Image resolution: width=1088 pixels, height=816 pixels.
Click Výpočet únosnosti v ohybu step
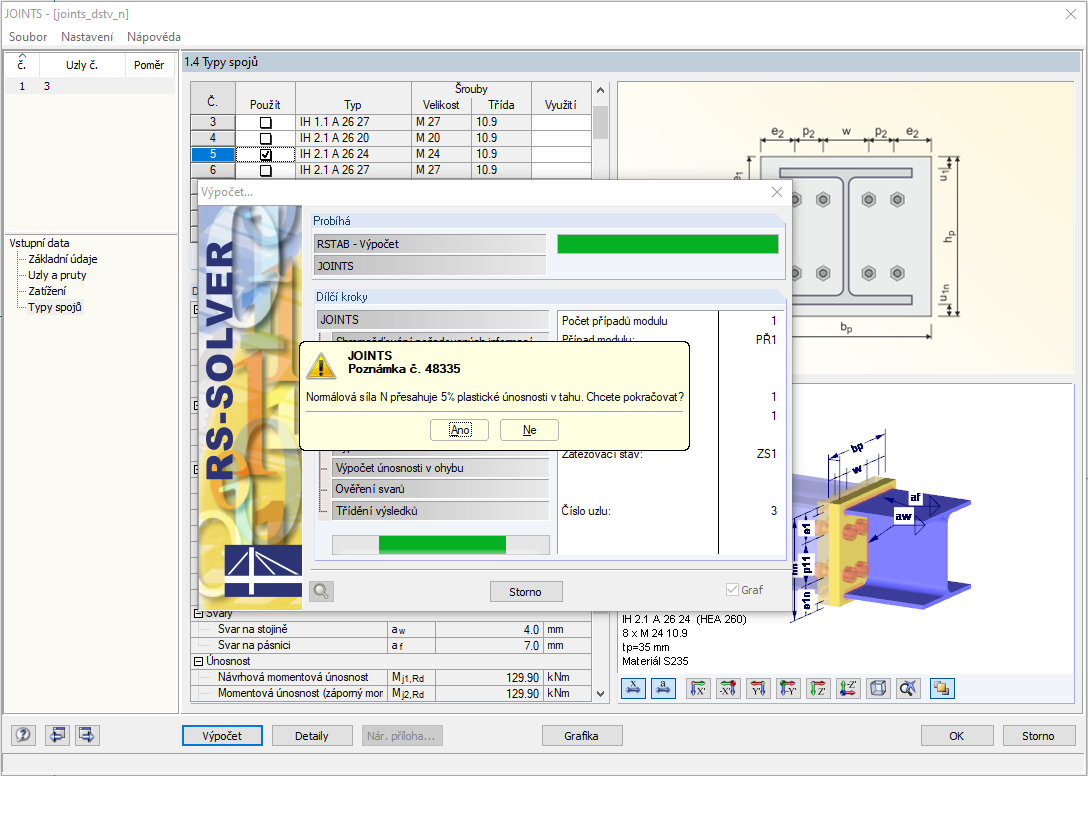[x=440, y=468]
